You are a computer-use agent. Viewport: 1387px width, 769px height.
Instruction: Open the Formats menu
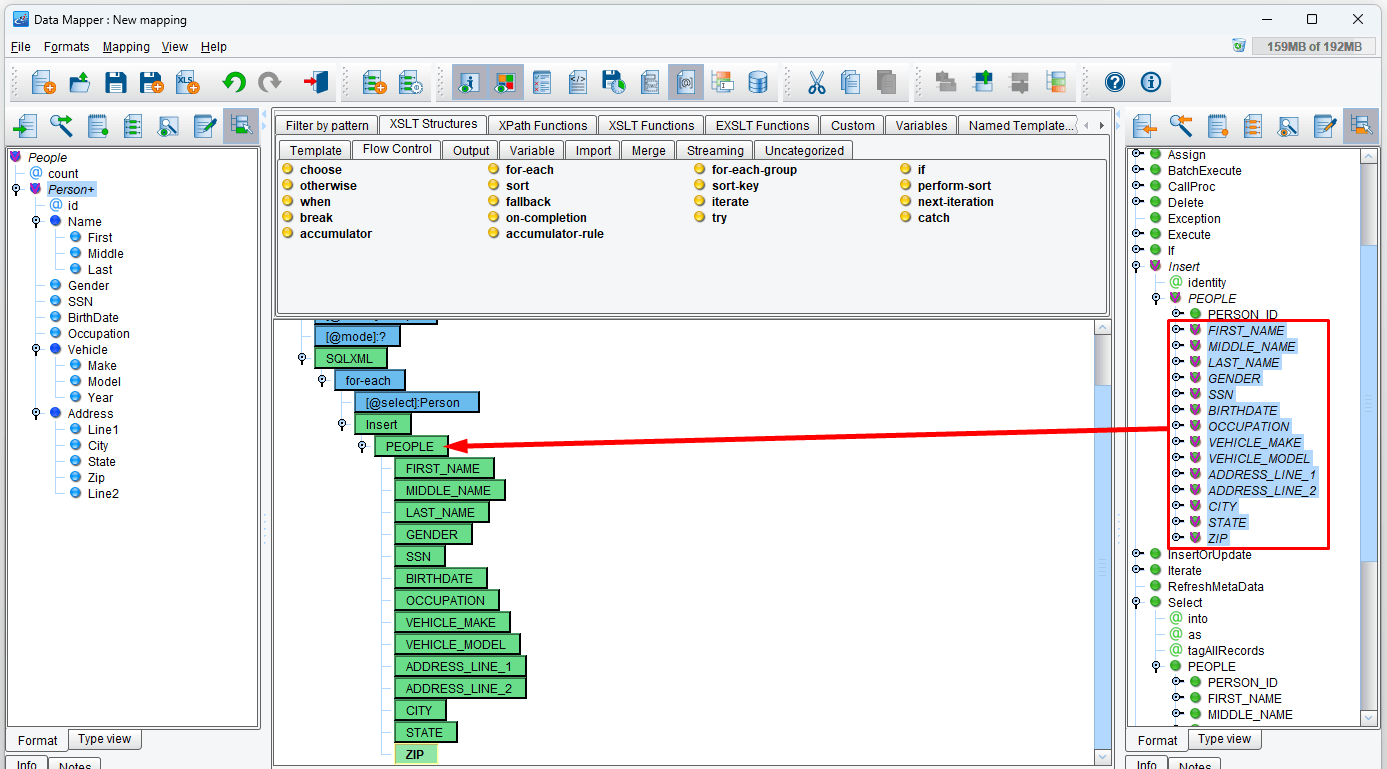point(66,46)
